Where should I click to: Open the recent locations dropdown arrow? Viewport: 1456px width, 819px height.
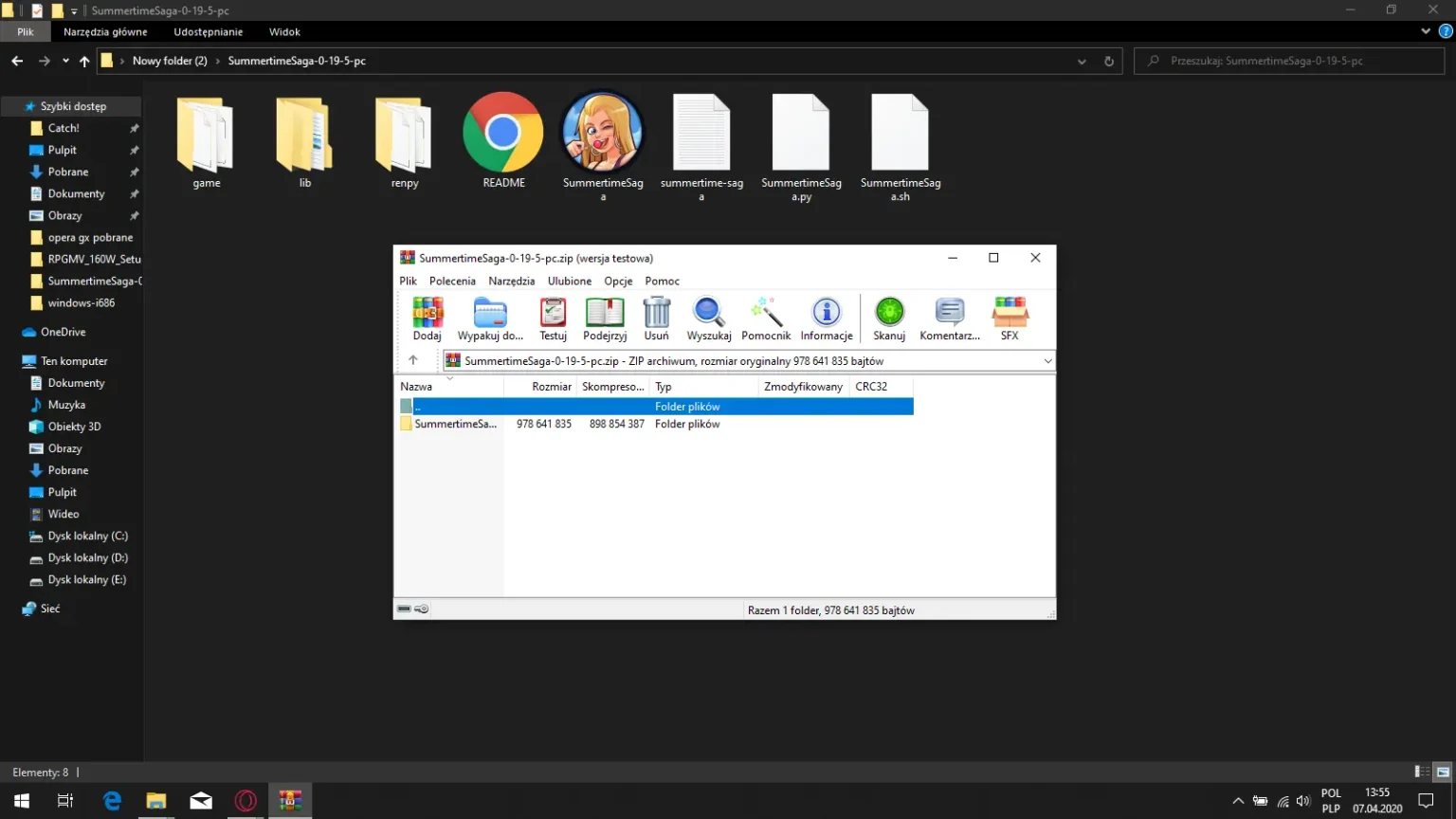point(65,61)
